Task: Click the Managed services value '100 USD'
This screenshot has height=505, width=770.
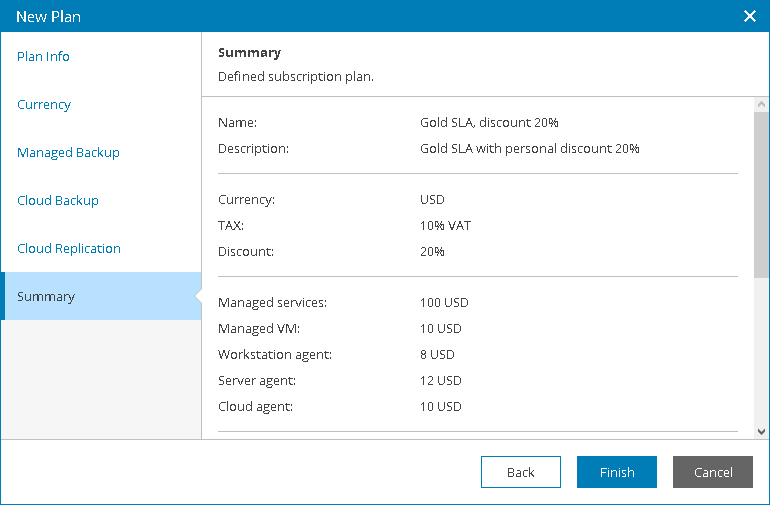Action: coord(444,303)
